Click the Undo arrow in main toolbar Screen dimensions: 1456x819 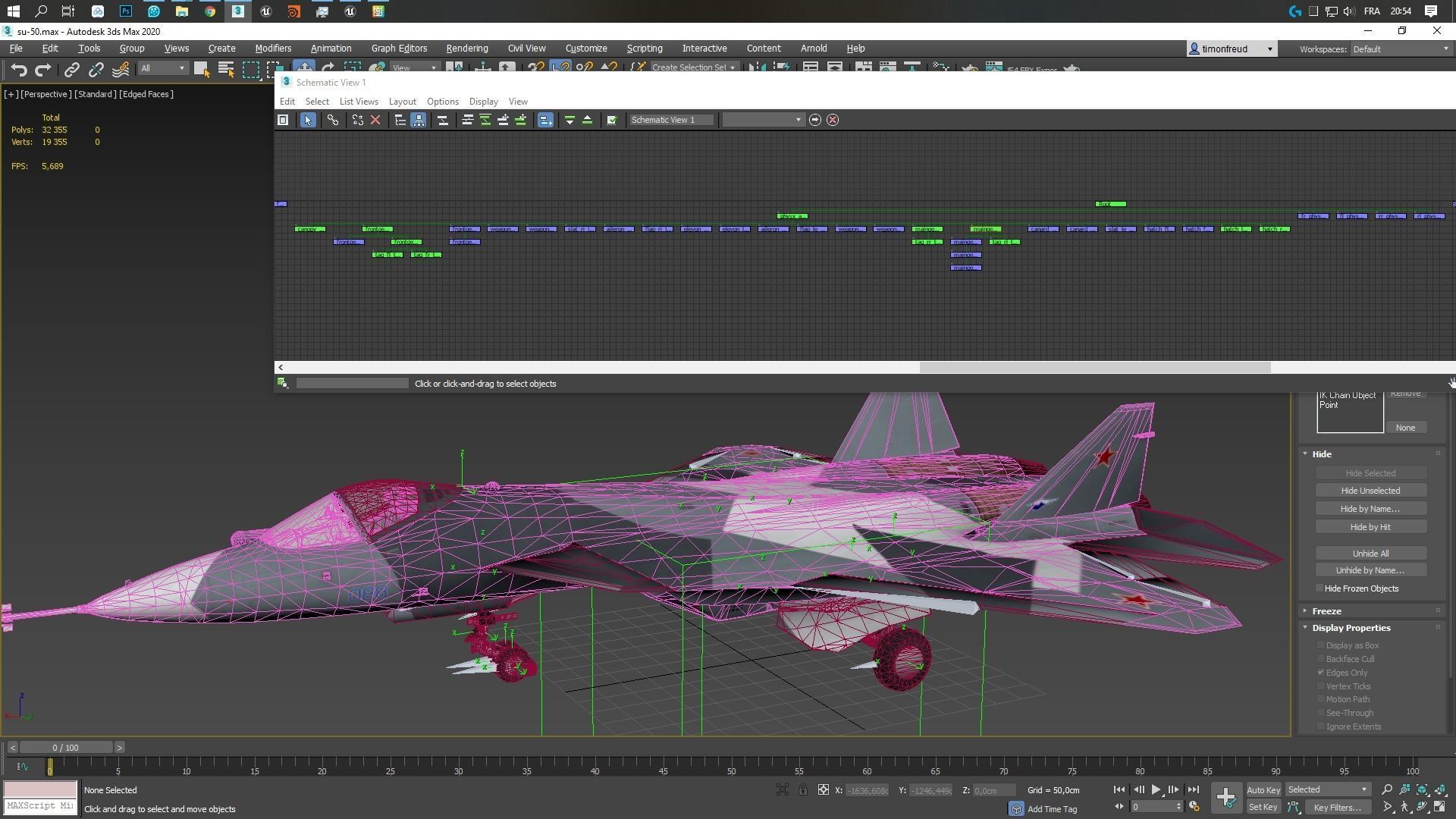(x=19, y=70)
